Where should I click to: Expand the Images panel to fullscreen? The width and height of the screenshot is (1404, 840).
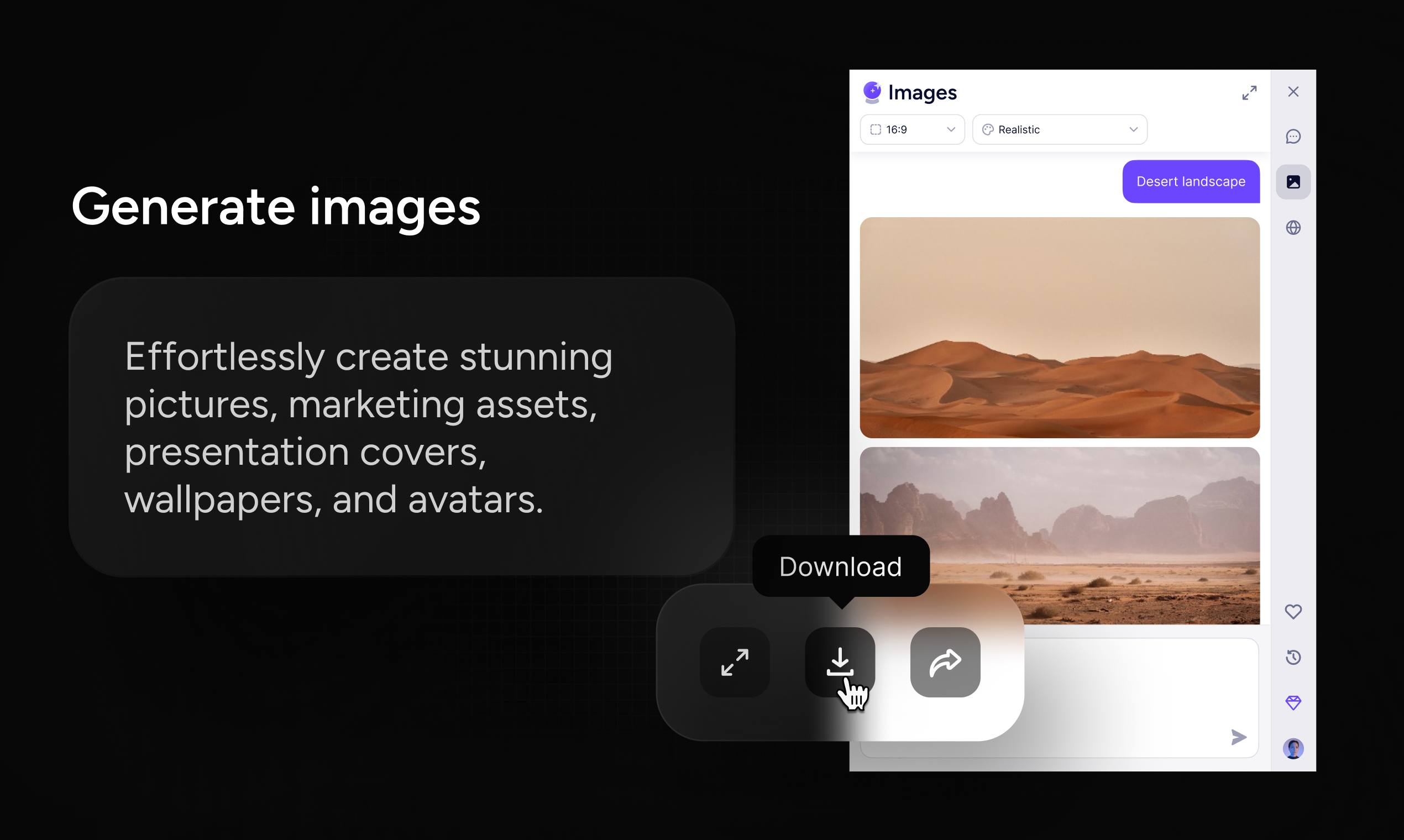1249,92
